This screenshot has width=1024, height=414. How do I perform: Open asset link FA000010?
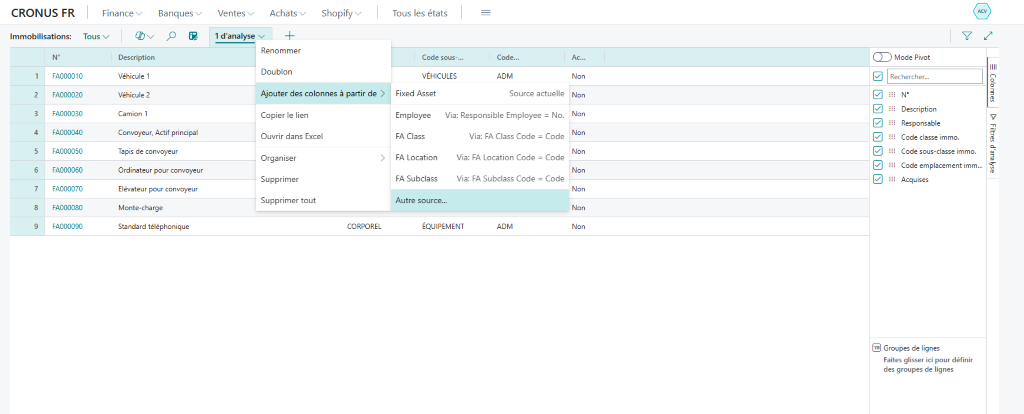click(x=67, y=76)
